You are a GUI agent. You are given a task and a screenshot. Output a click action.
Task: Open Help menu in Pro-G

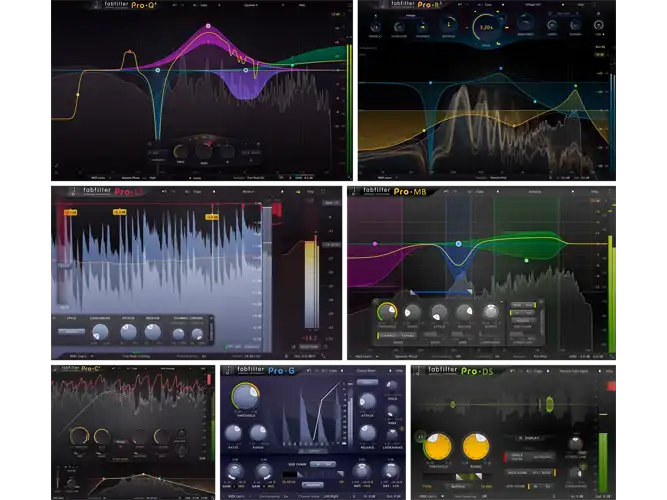coord(399,371)
